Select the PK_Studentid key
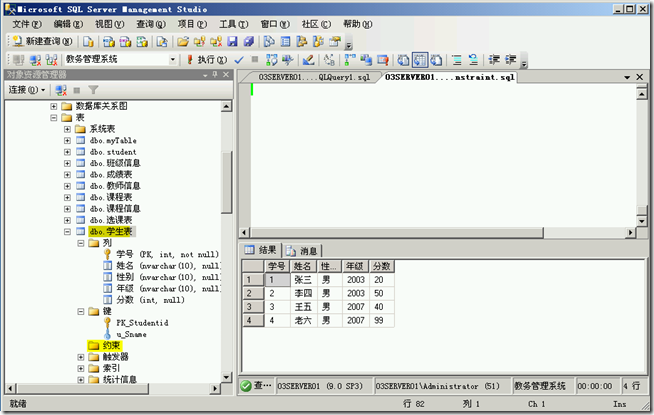The height and width of the screenshot is (415, 654). (142, 323)
